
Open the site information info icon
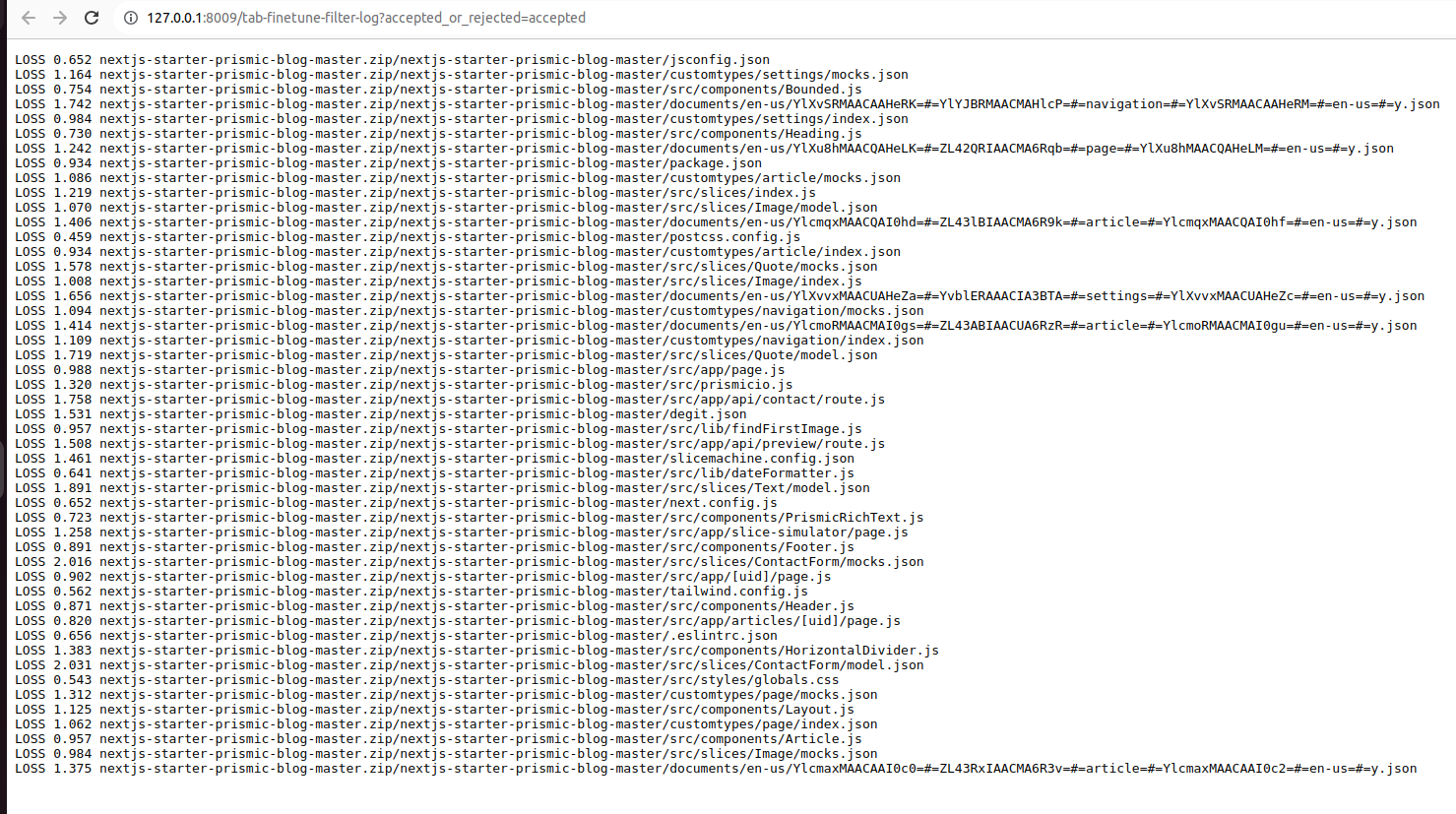[131, 18]
